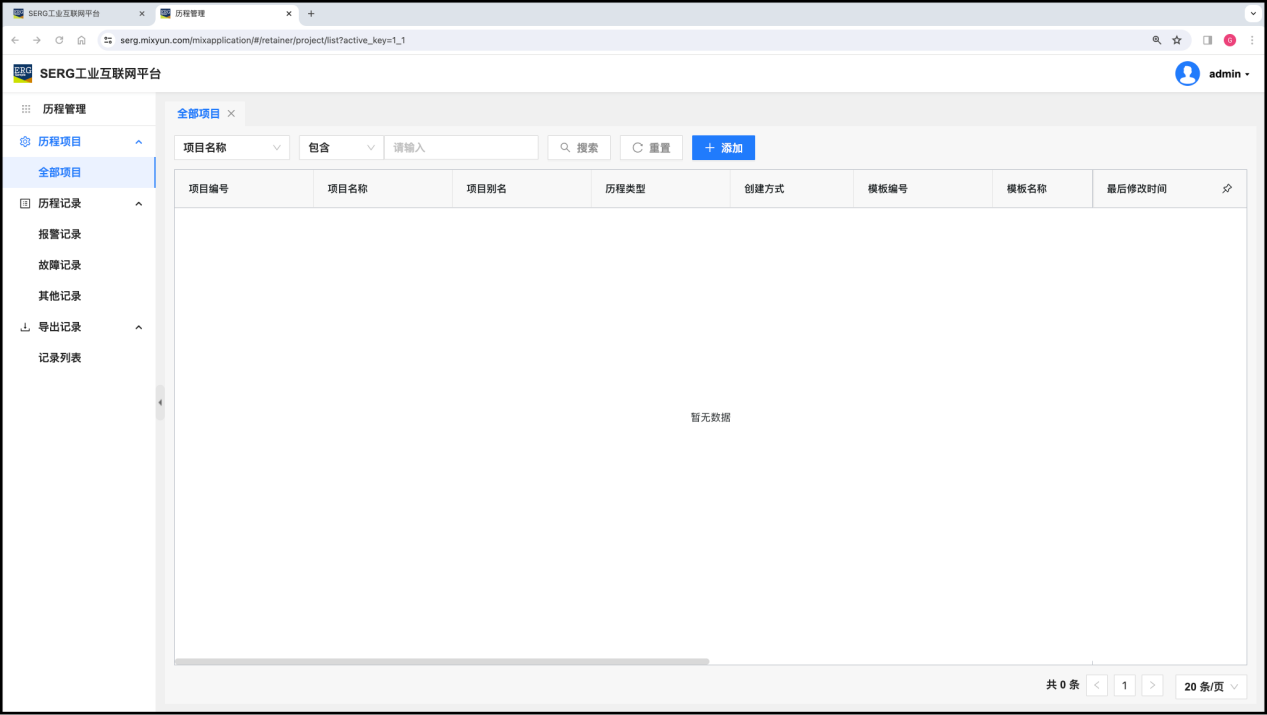
Task: Click the pin icon in table header
Action: click(x=1227, y=189)
